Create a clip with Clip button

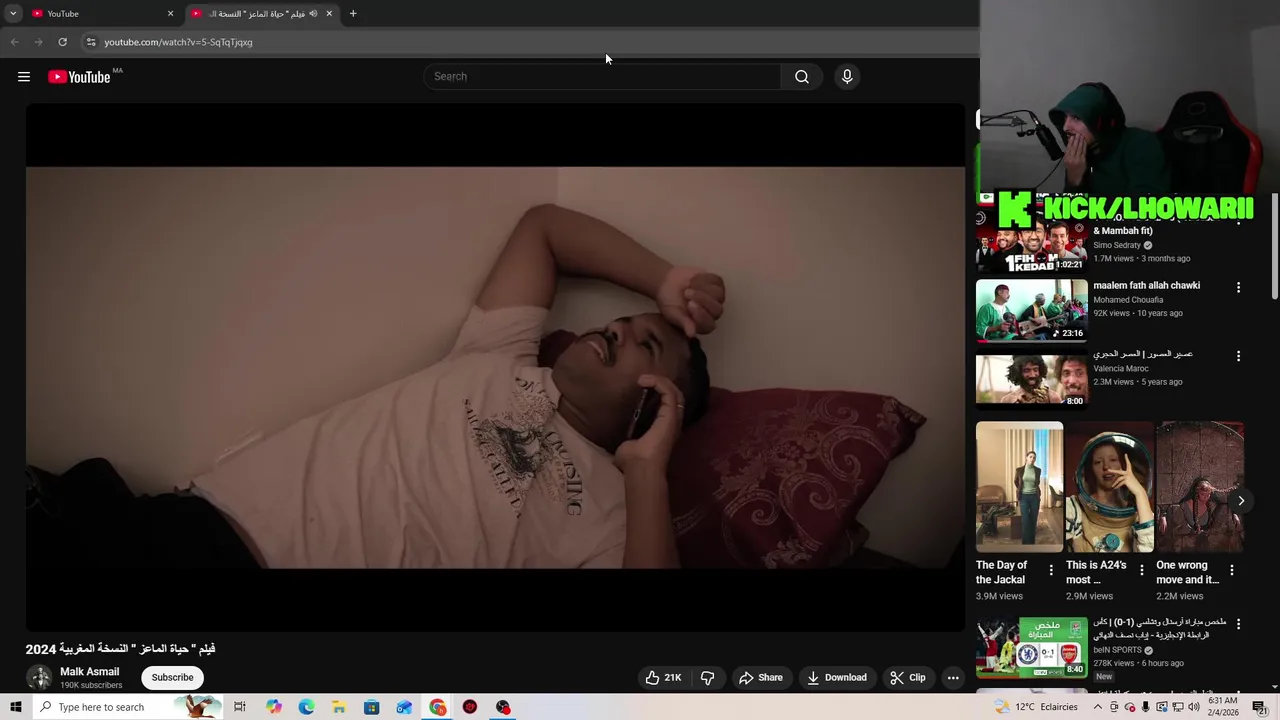tap(908, 678)
